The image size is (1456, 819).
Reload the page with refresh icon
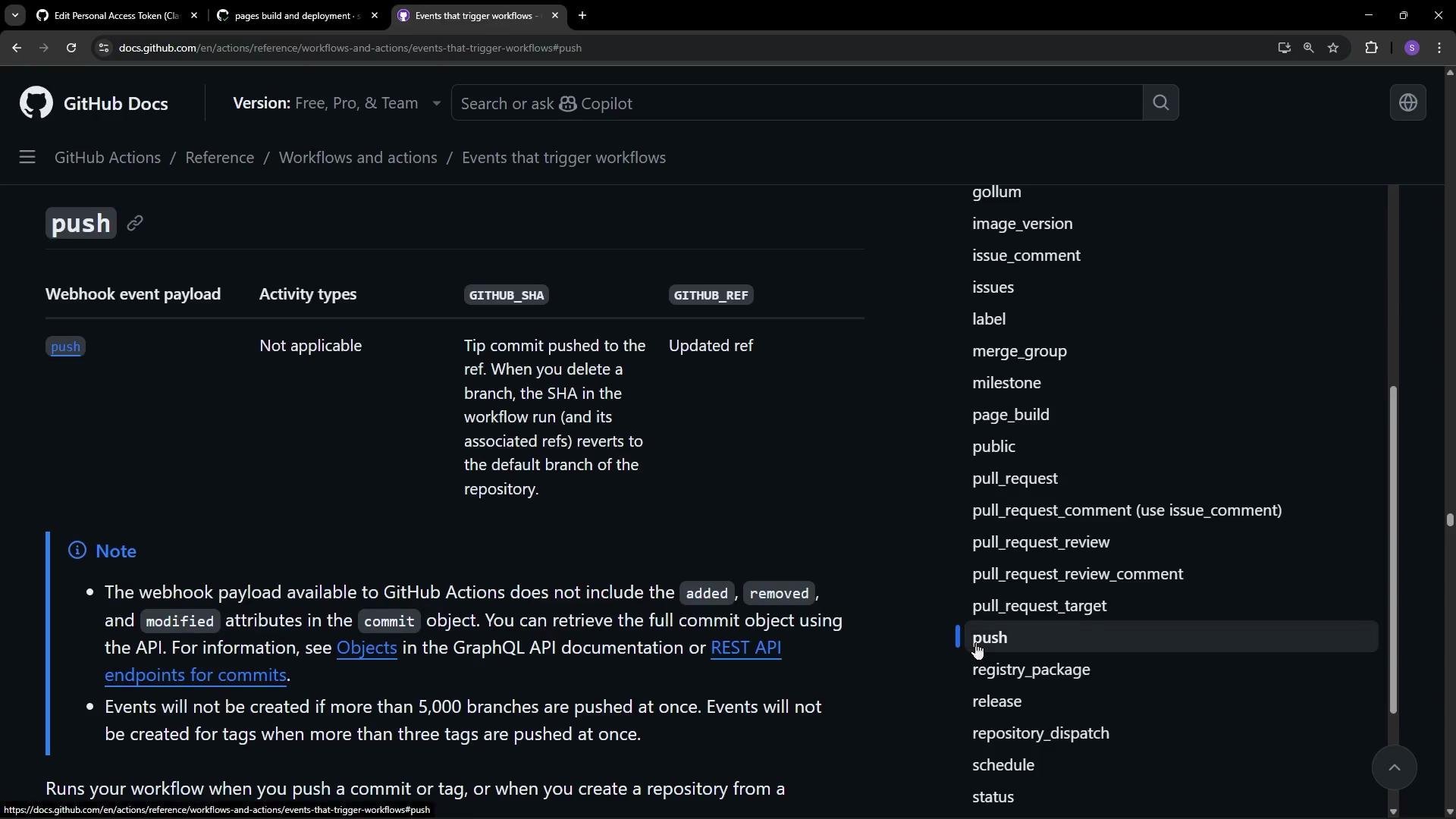(x=71, y=48)
